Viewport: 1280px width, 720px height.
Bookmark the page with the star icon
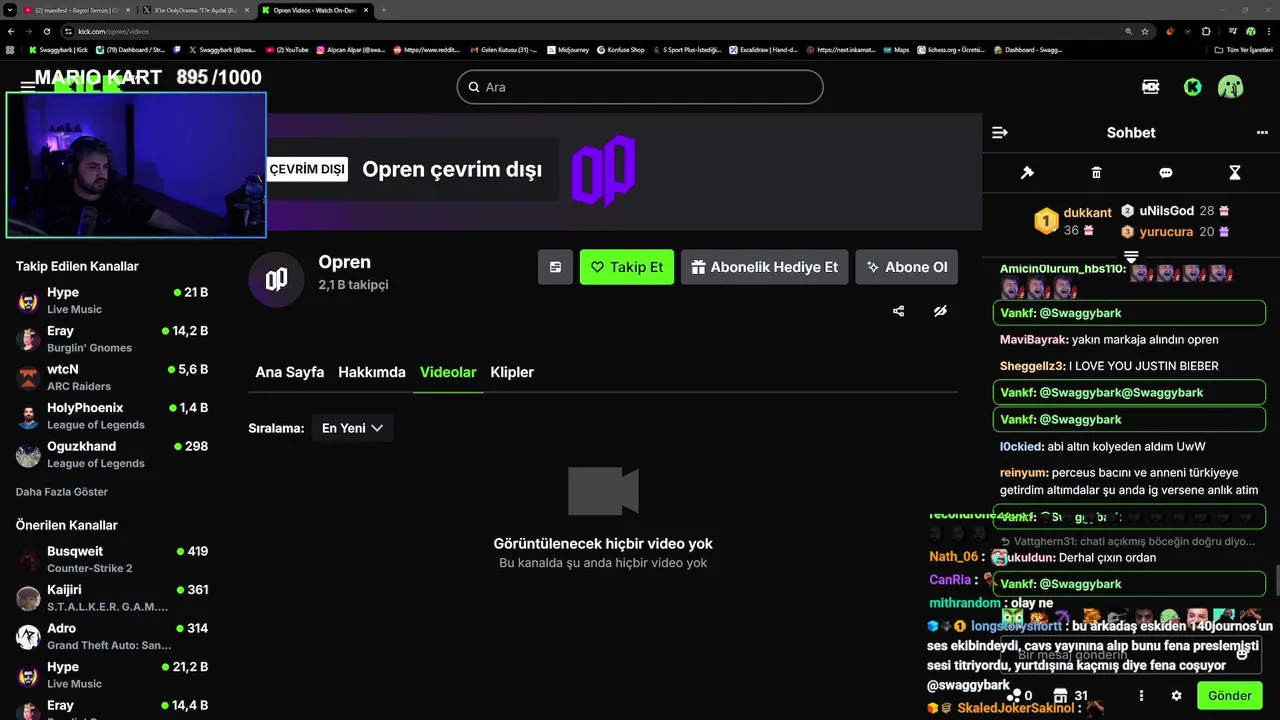pos(1145,31)
